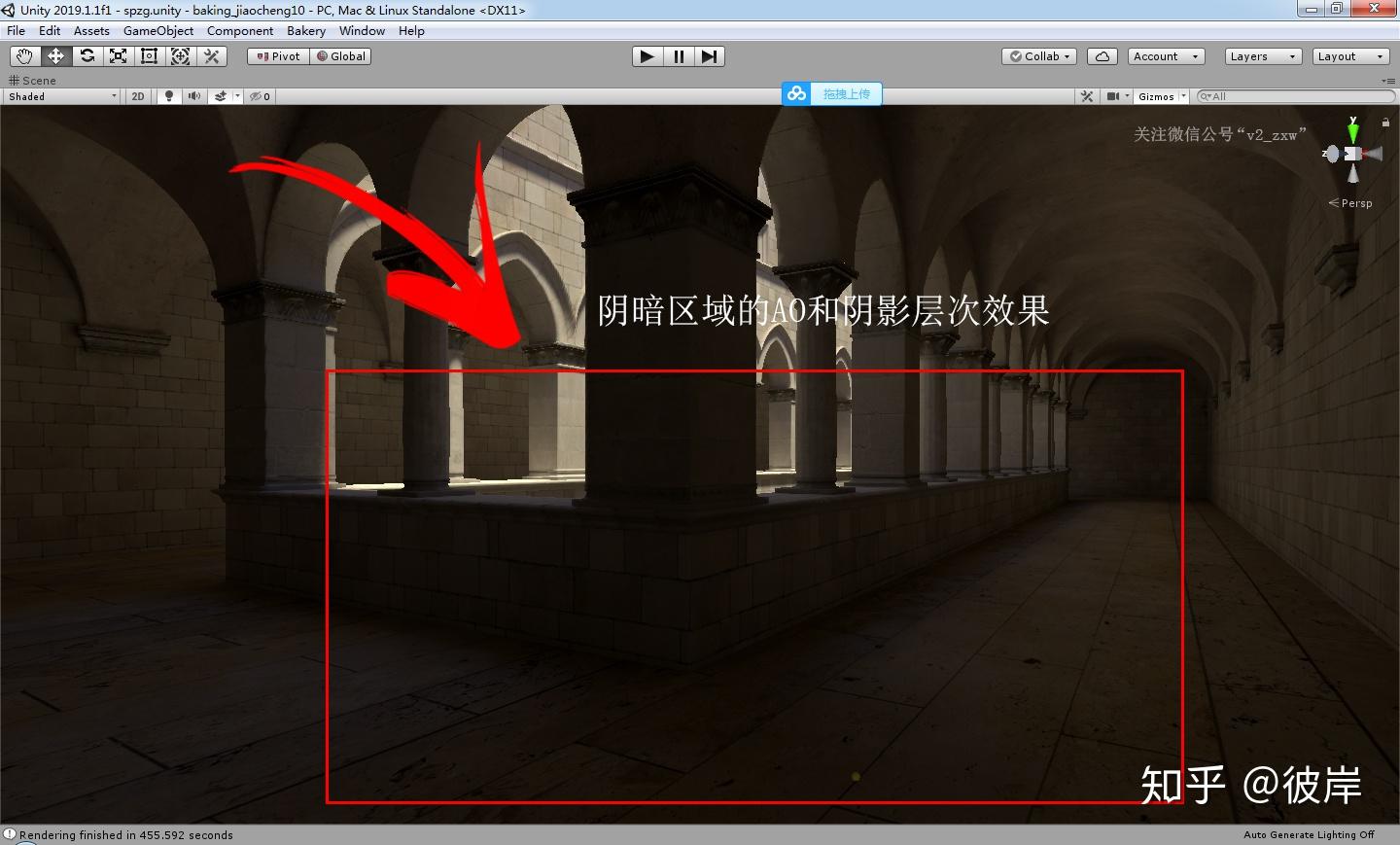Toggle the scene gizmo rotation lock
The height and width of the screenshot is (845, 1400).
(1385, 123)
